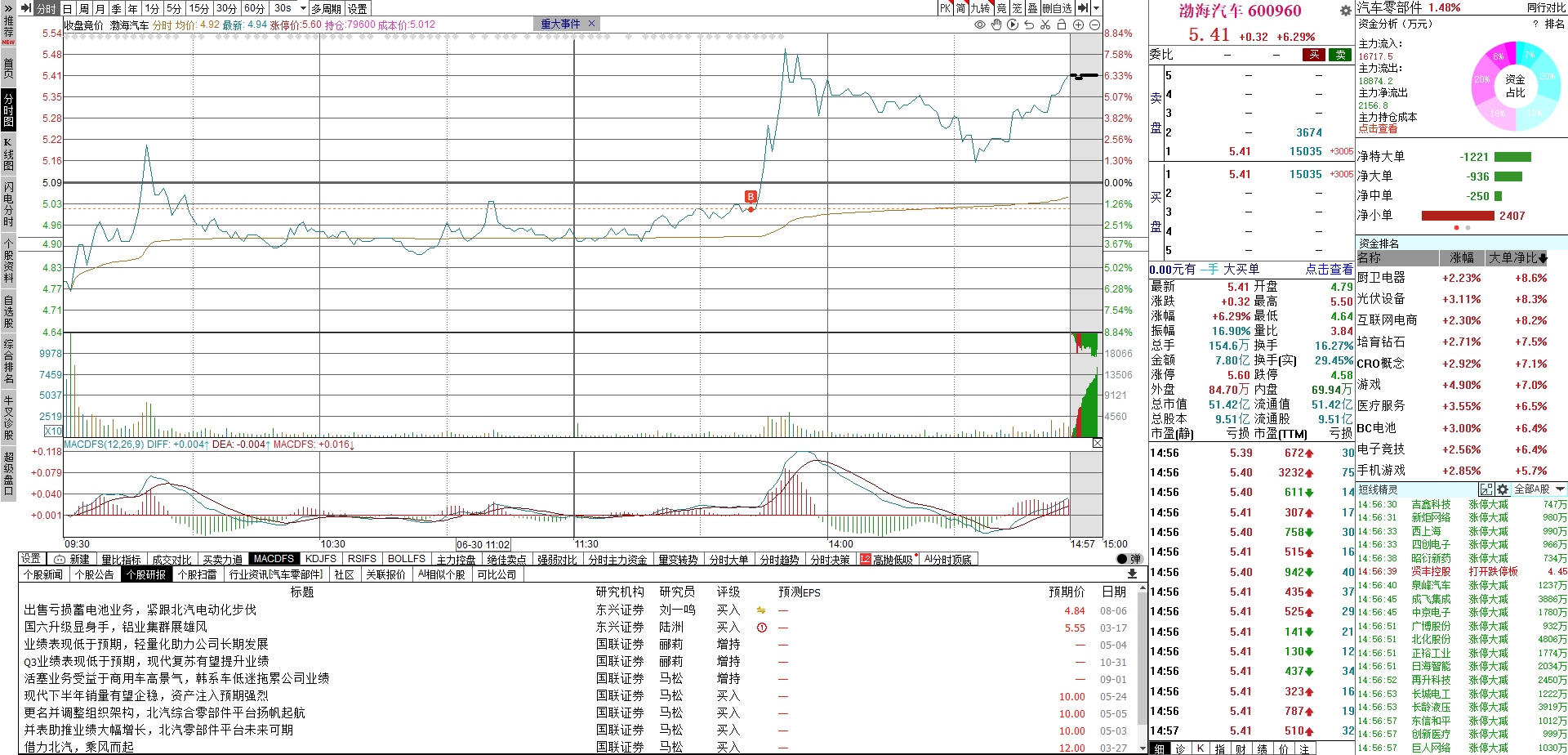Select 主力控盘 indicator tab

456,559
